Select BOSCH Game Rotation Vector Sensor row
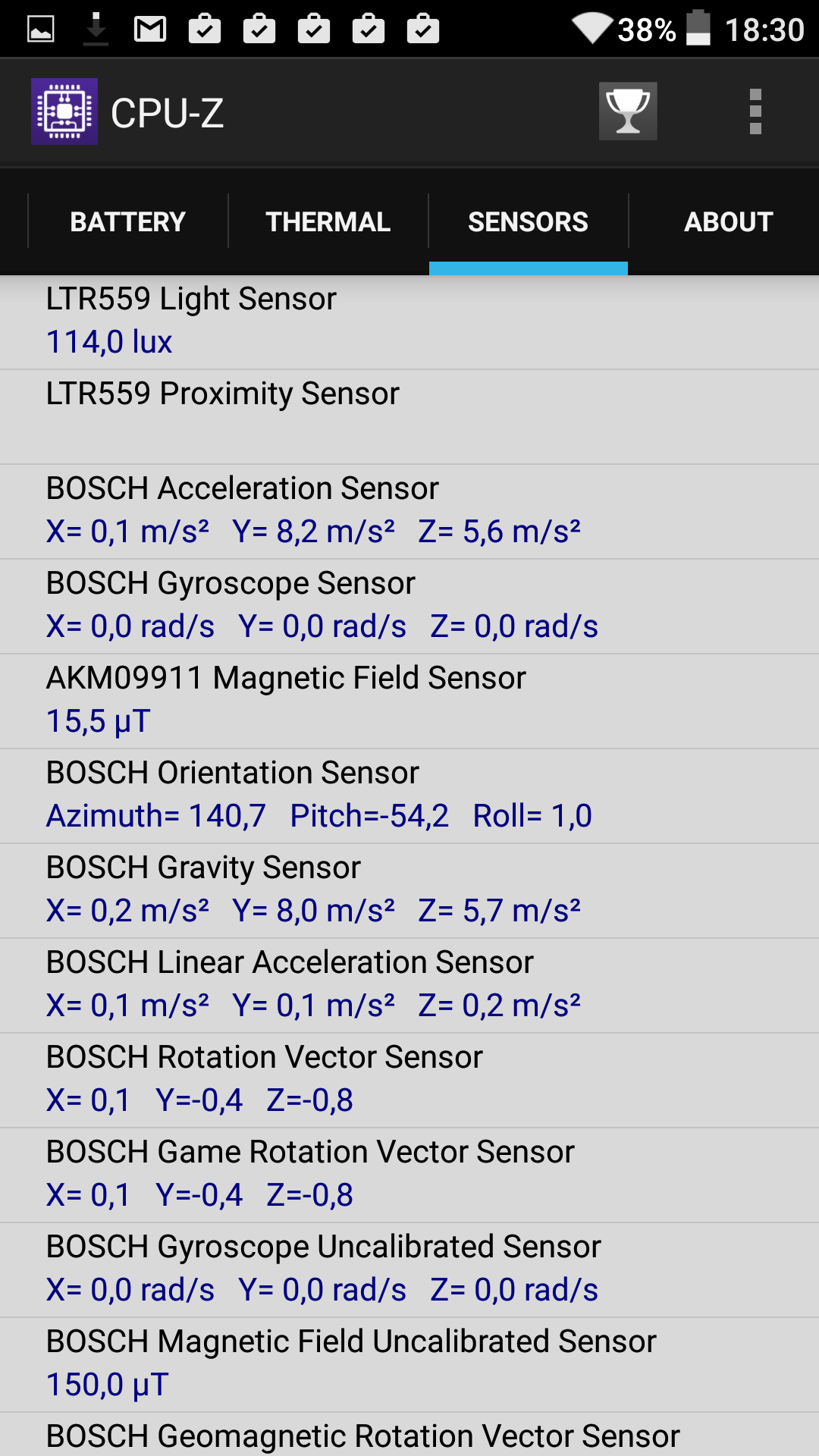The image size is (819, 1456). click(409, 1175)
